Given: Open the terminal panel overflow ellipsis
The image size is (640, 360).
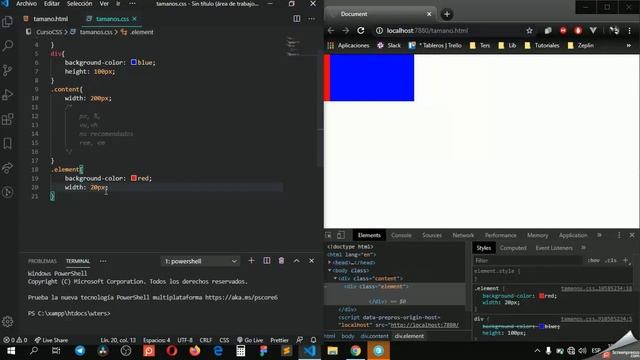Looking at the screenshot, I should click(x=103, y=261).
